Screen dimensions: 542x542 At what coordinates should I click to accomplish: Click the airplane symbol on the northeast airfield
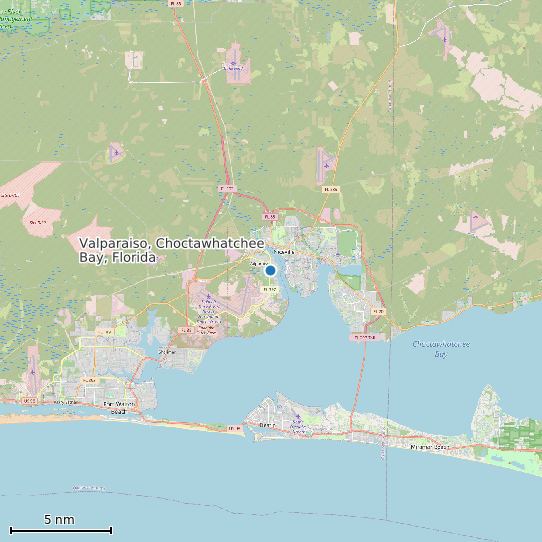(445, 39)
